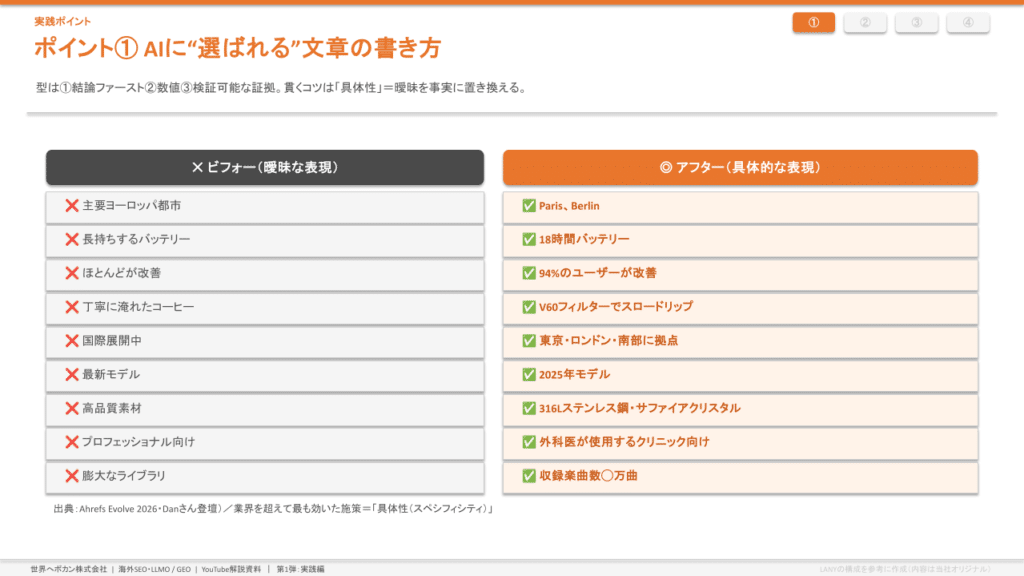This screenshot has width=1024, height=576.
Task: Click the 出典: Ahrefs Evolve source note
Action: [273, 509]
